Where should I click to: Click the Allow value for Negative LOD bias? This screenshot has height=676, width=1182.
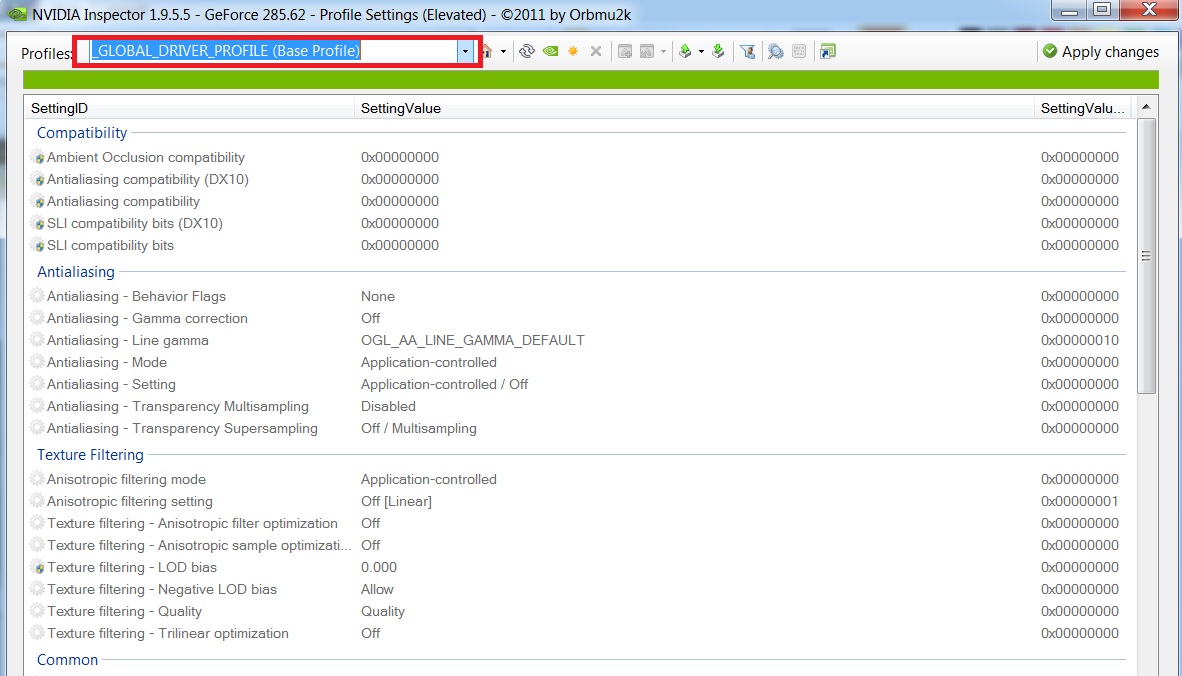click(x=377, y=589)
